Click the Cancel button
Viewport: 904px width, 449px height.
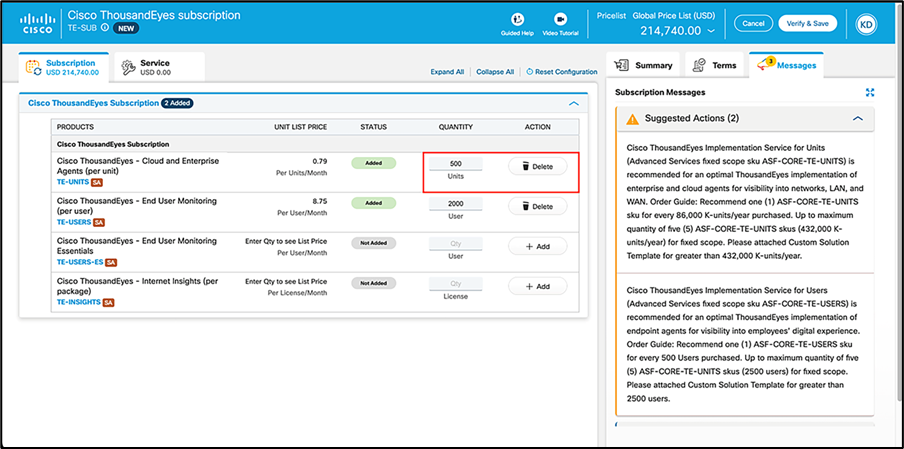753,24
